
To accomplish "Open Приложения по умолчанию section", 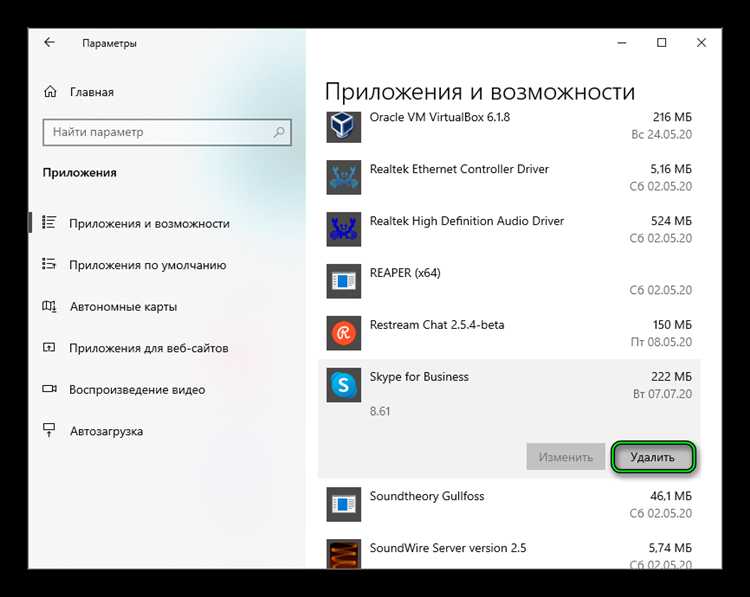I will pos(148,265).
